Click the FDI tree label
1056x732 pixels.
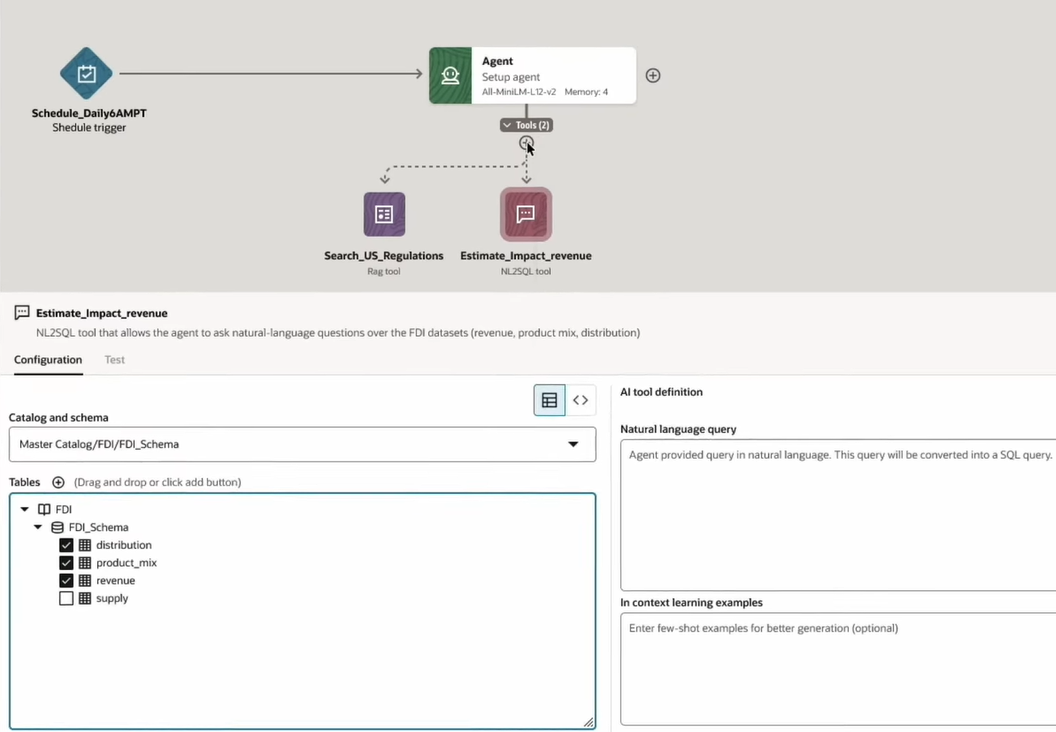pos(63,509)
